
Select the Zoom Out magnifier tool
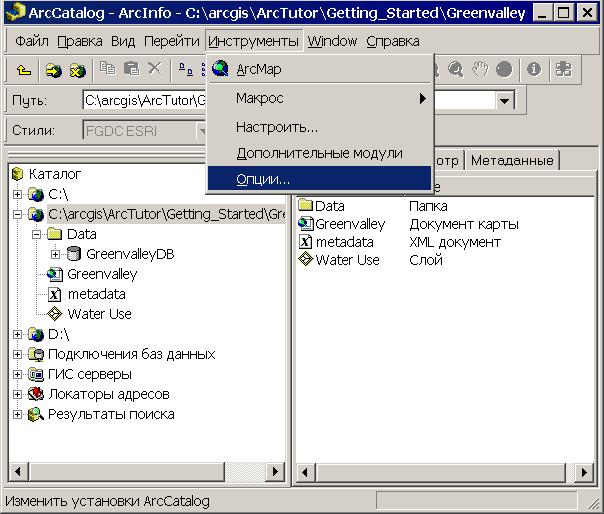click(x=455, y=70)
